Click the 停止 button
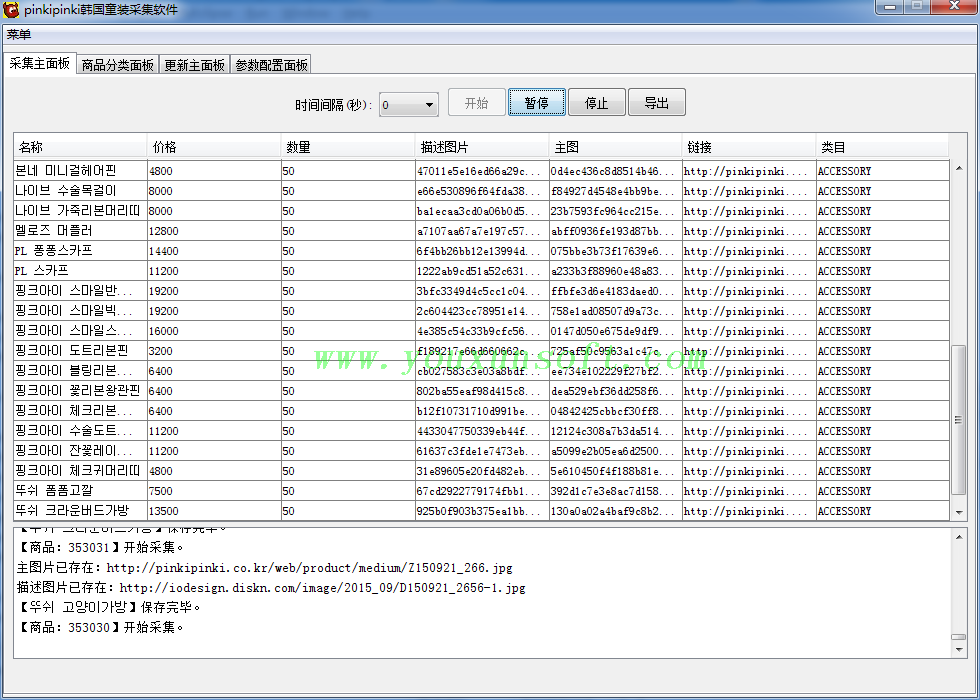The image size is (980, 700). [596, 102]
